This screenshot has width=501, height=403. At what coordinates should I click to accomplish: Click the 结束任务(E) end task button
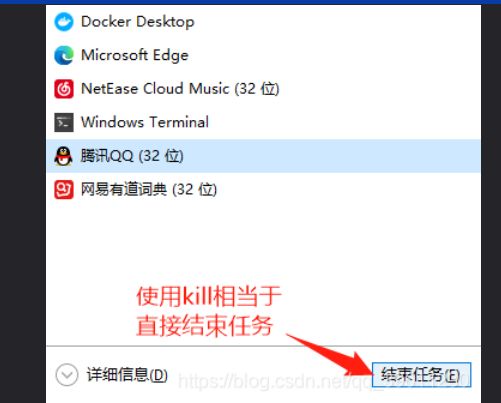click(421, 375)
